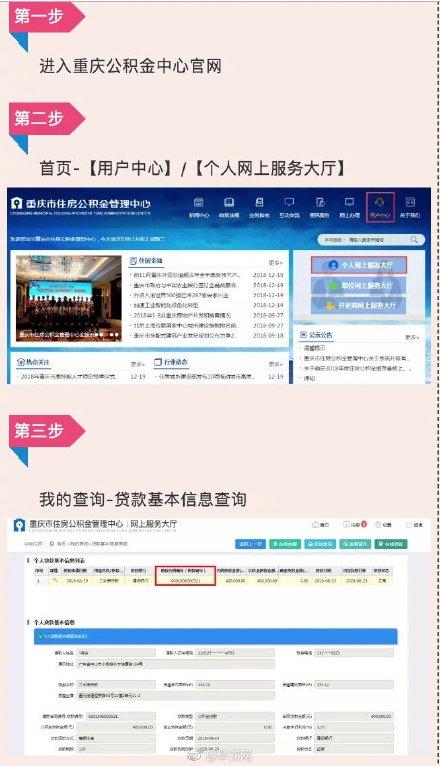This screenshot has height=766, width=440.
Task: Open the 政策法规 navigation icon
Action: pos(229,207)
